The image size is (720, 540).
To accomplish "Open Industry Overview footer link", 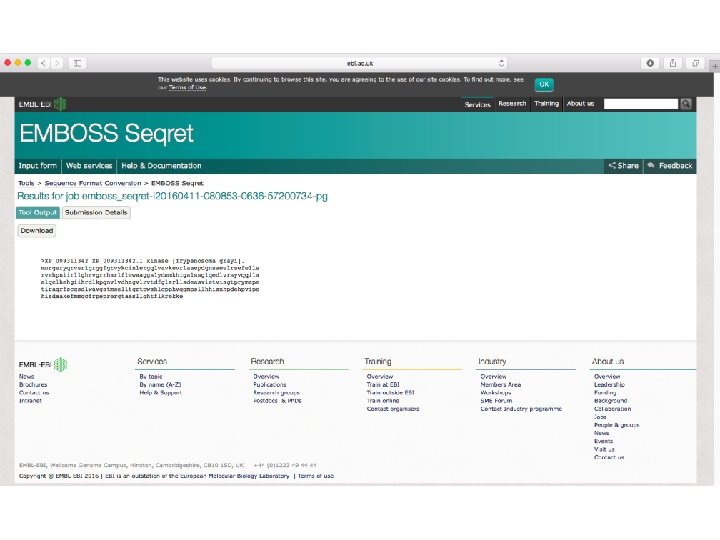I will pyautogui.click(x=493, y=377).
